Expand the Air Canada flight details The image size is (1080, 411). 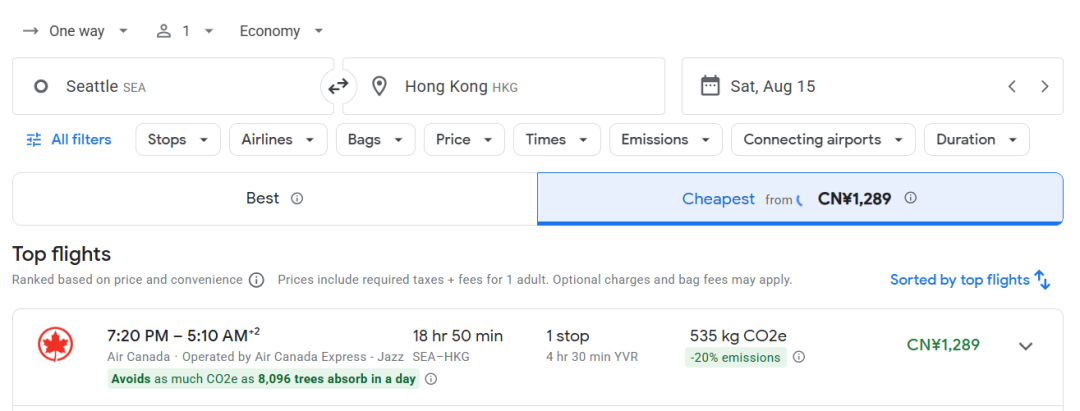(x=1026, y=346)
